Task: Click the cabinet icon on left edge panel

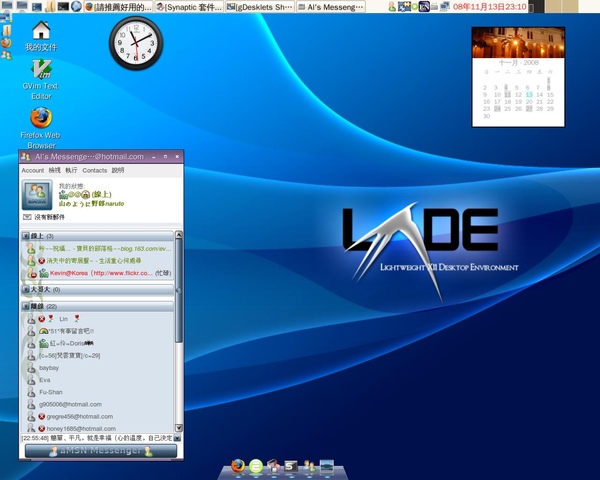Action: 6,30
